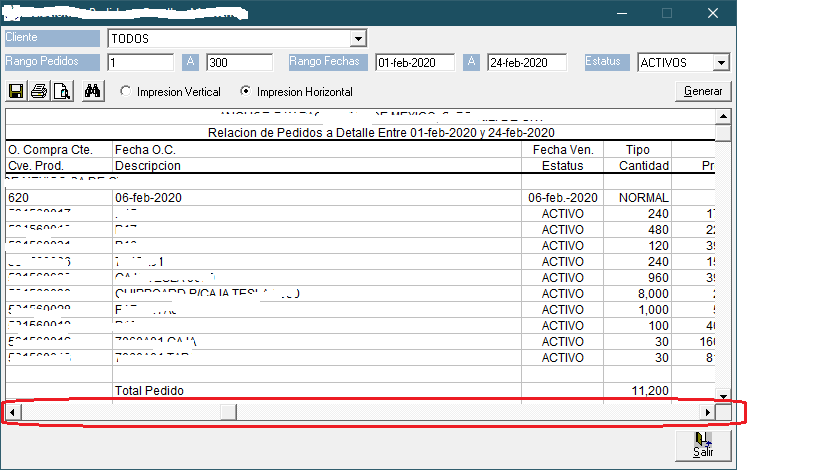
Task: Click the Total Pedido label
Action: (x=149, y=391)
